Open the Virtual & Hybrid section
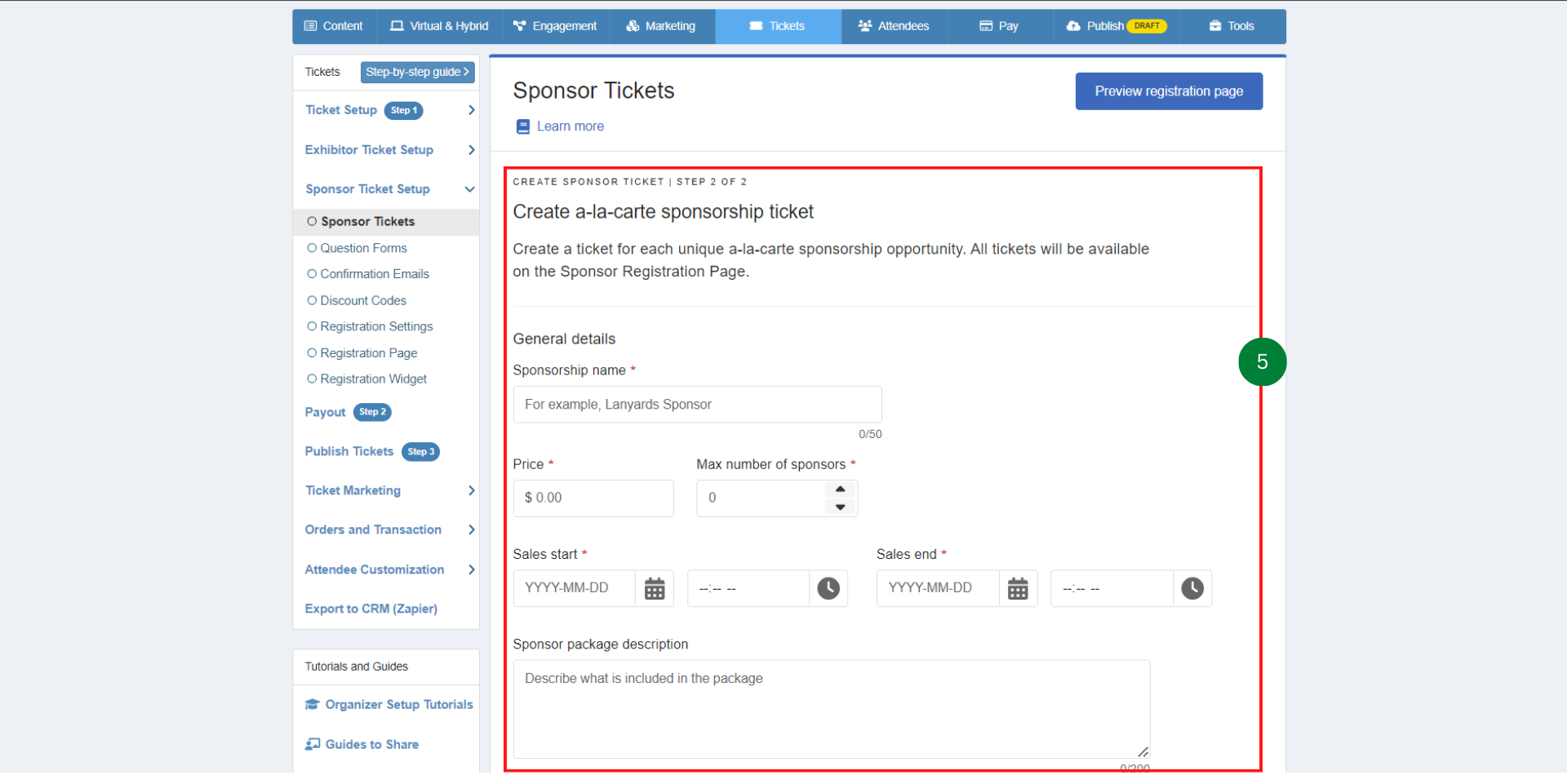Viewport: 1567px width, 784px height. pos(397,25)
